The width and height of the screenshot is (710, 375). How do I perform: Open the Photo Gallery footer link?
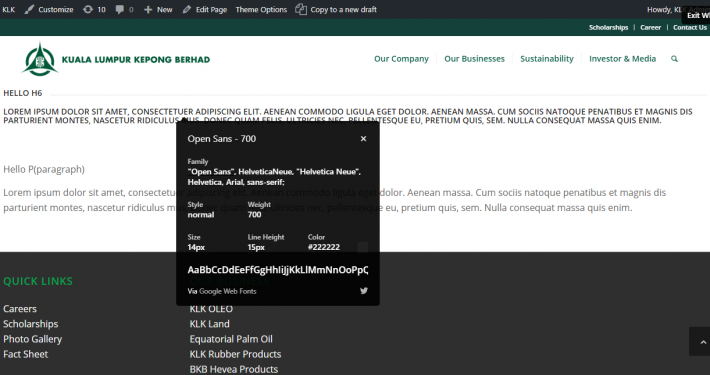click(33, 339)
